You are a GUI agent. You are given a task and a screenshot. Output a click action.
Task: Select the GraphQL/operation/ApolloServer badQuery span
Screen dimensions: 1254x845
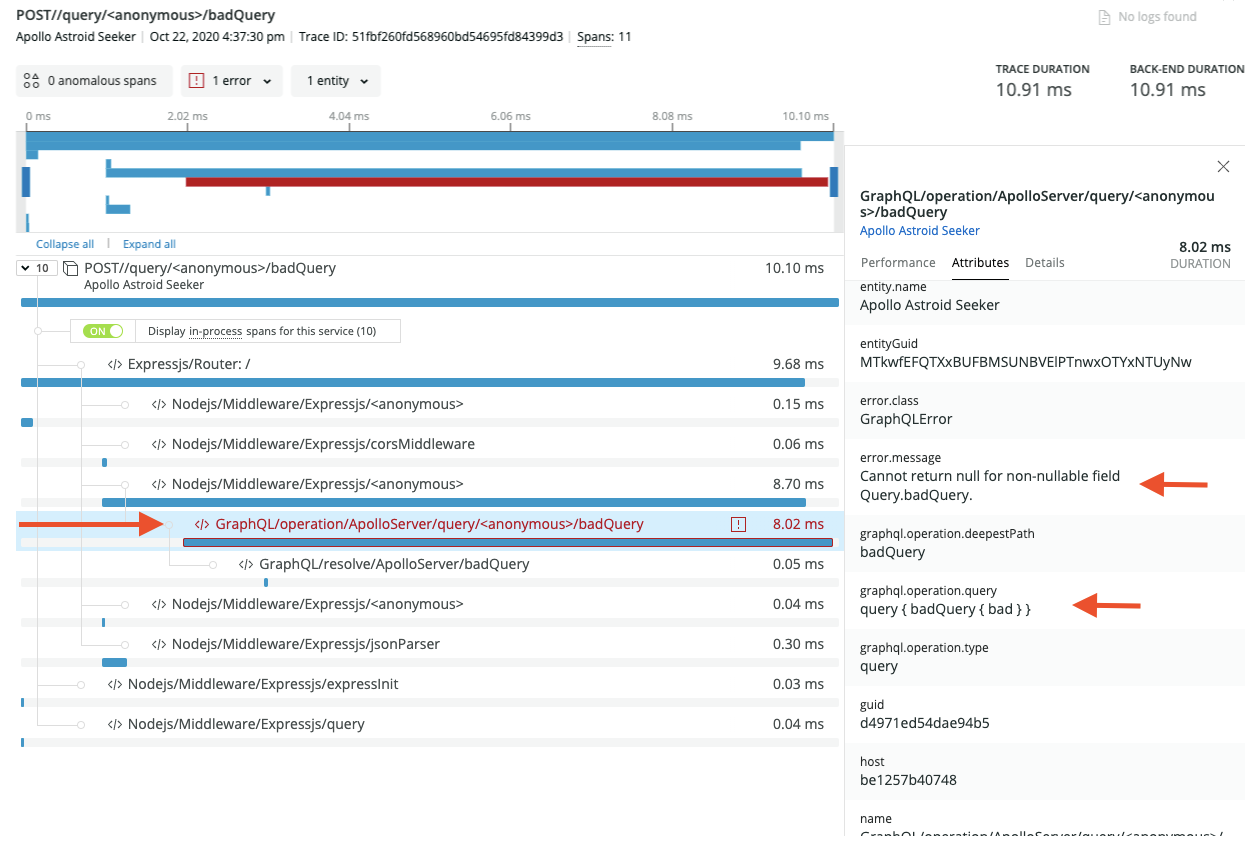430,530
